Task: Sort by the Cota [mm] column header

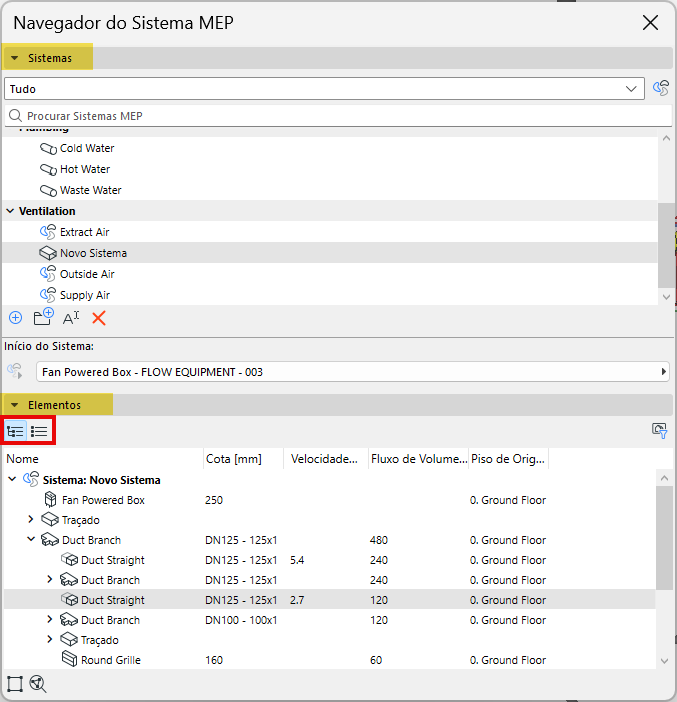Action: tap(244, 459)
